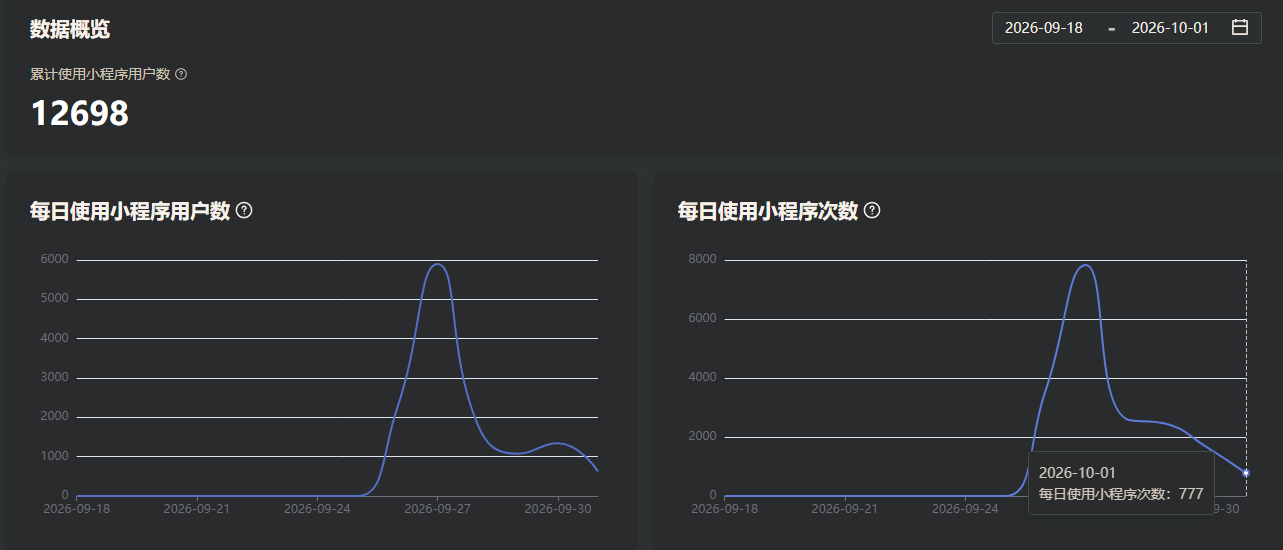1283x550 pixels.
Task: Click 2026-09-27 axis label in users chart
Action: tap(437, 508)
